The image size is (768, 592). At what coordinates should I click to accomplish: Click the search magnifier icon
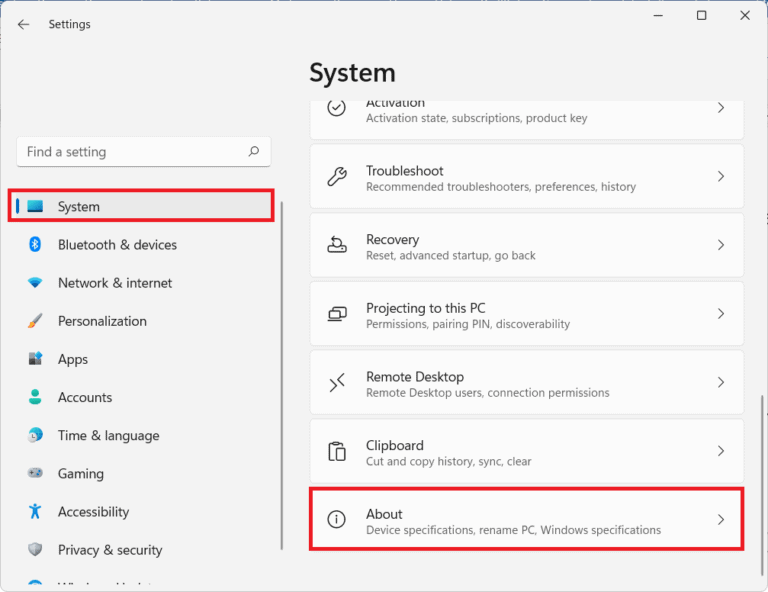pyautogui.click(x=254, y=151)
